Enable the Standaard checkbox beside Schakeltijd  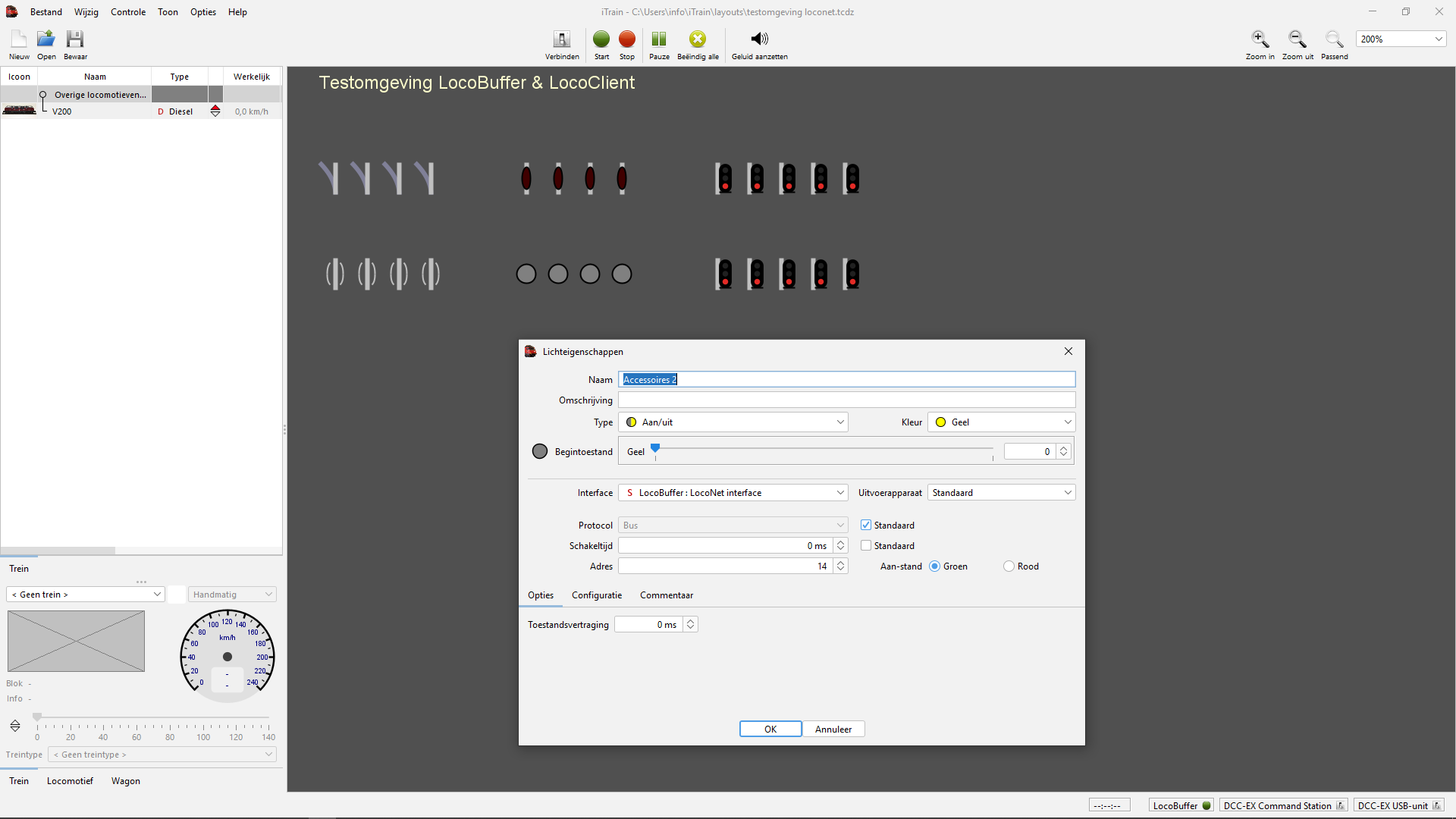tap(866, 545)
